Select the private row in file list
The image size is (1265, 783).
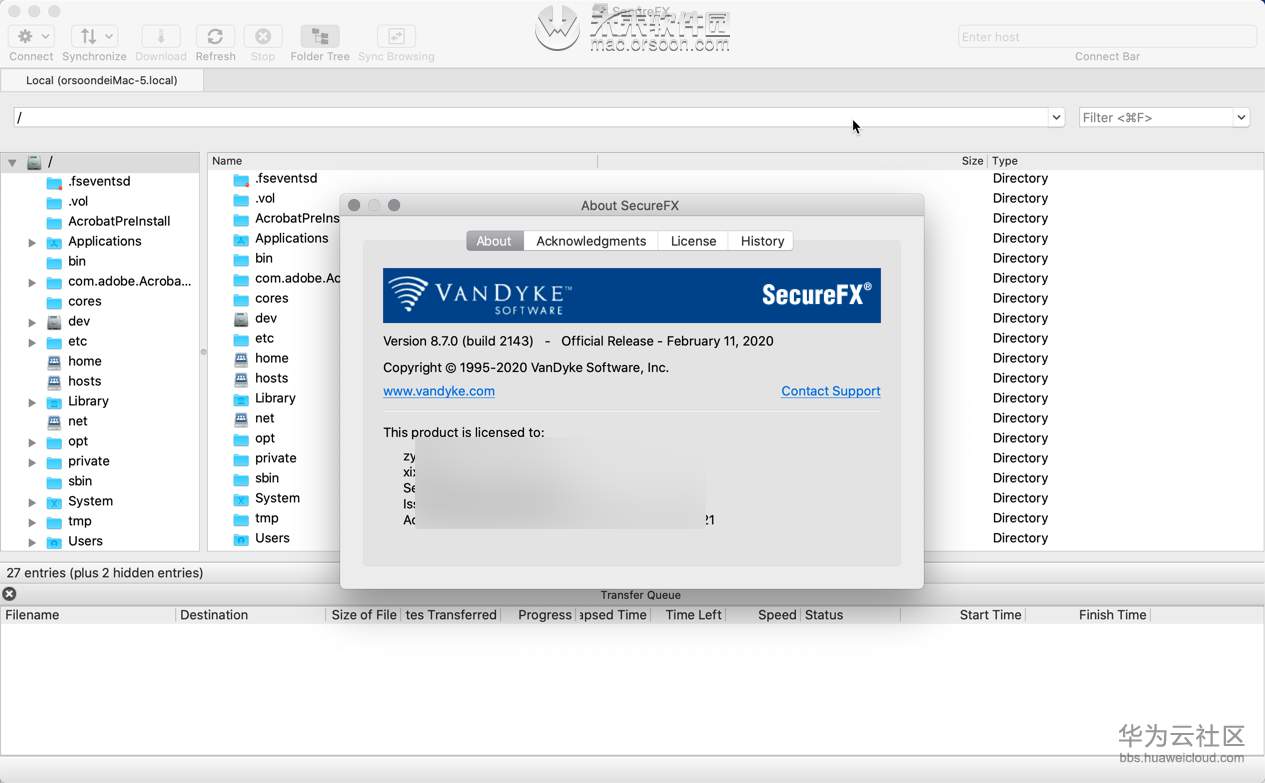click(735, 459)
